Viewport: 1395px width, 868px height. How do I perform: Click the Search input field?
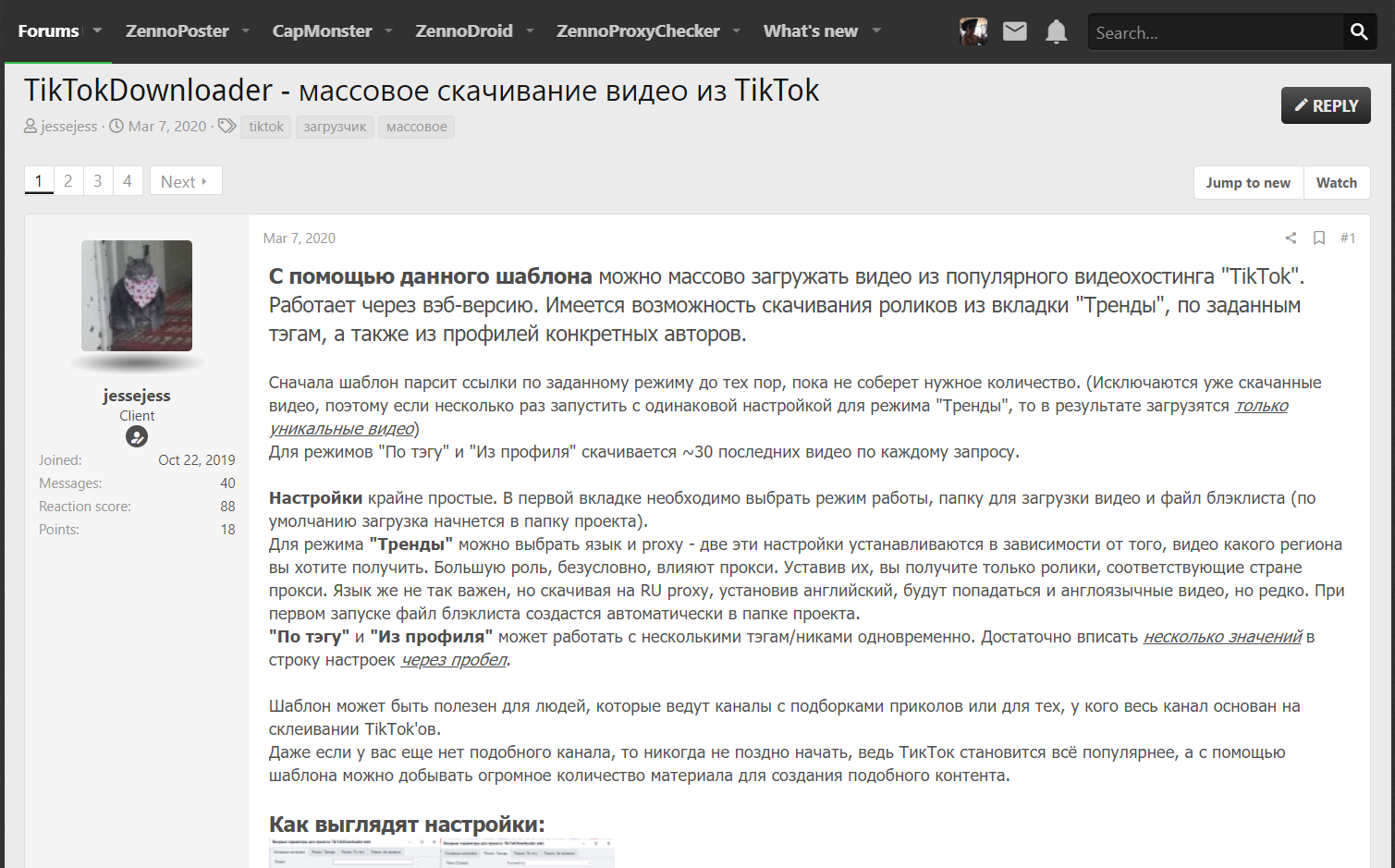pyautogui.click(x=1215, y=32)
